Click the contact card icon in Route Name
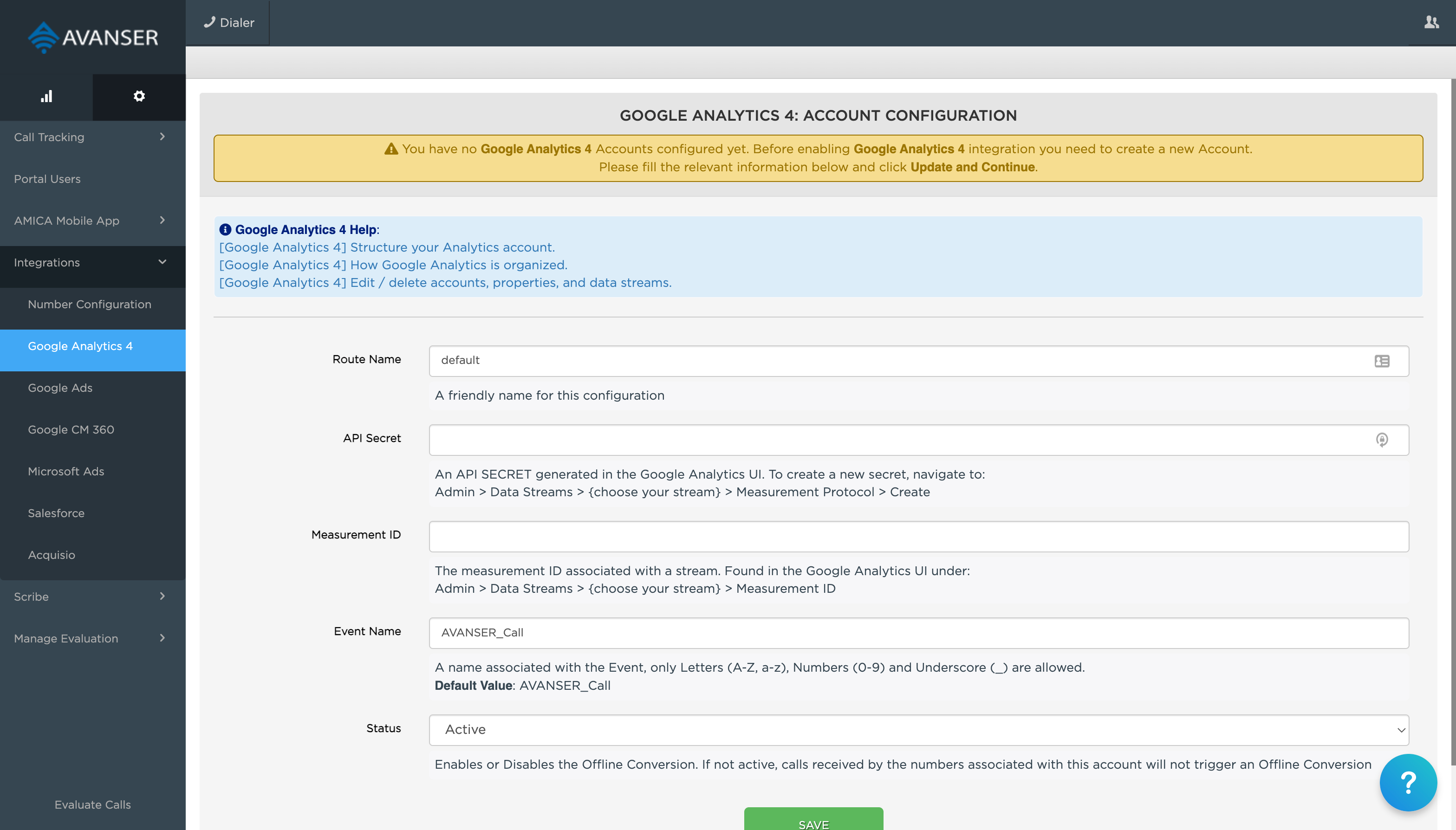This screenshot has height=830, width=1456. point(1381,361)
